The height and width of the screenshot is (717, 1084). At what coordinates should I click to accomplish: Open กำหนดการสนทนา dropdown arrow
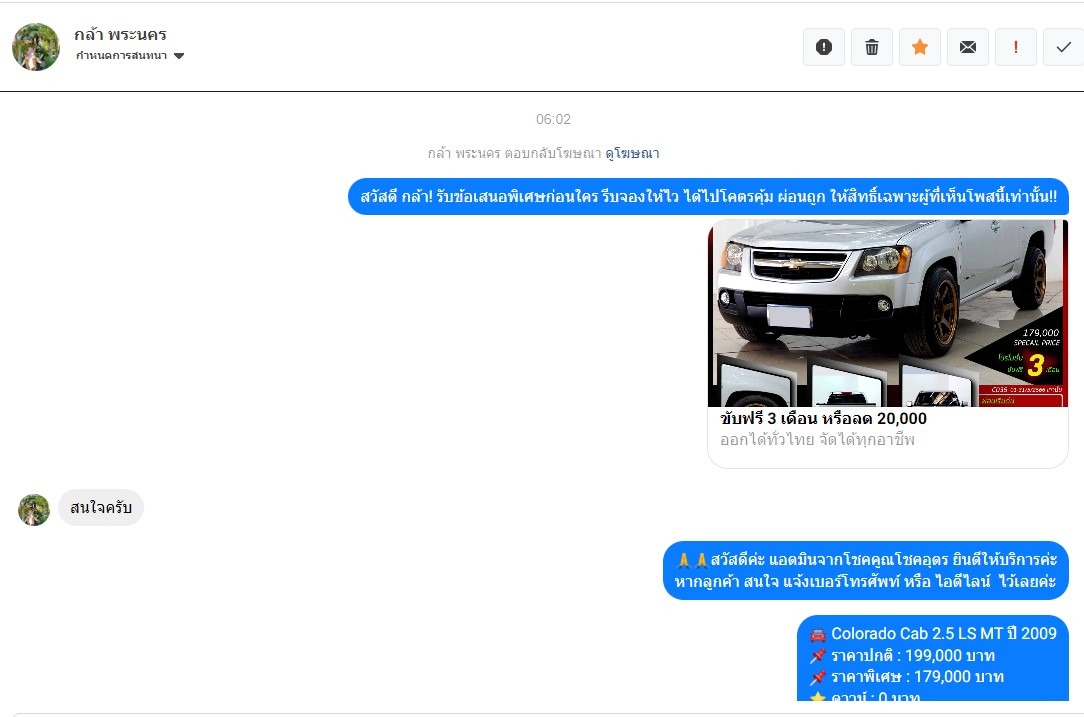[x=179, y=56]
